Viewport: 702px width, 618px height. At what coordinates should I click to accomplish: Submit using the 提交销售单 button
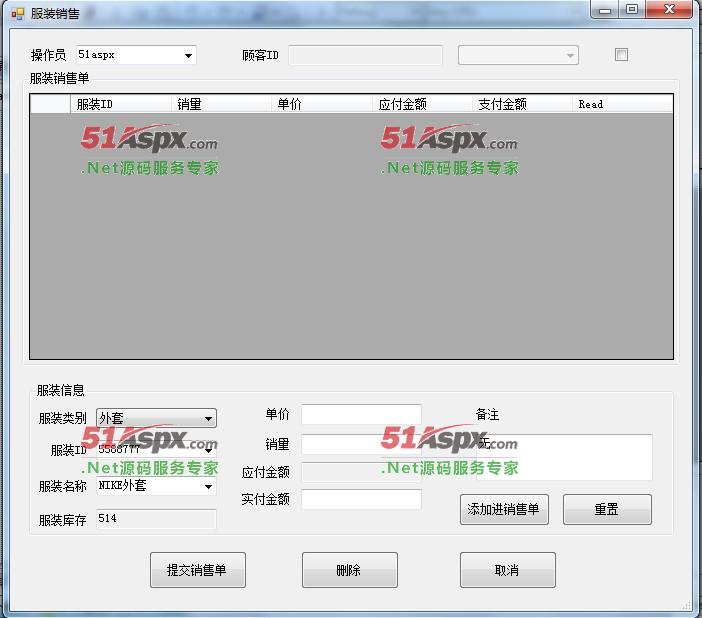(197, 570)
